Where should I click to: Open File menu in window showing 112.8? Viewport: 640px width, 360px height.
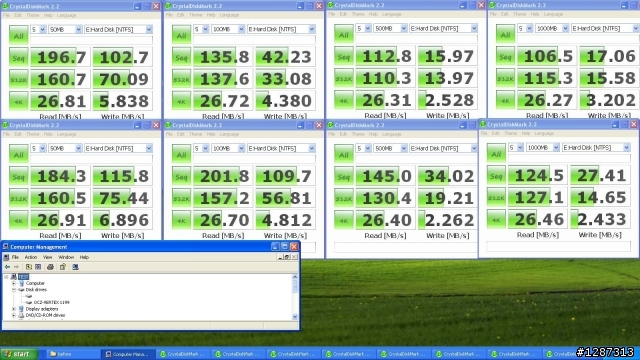click(x=331, y=14)
